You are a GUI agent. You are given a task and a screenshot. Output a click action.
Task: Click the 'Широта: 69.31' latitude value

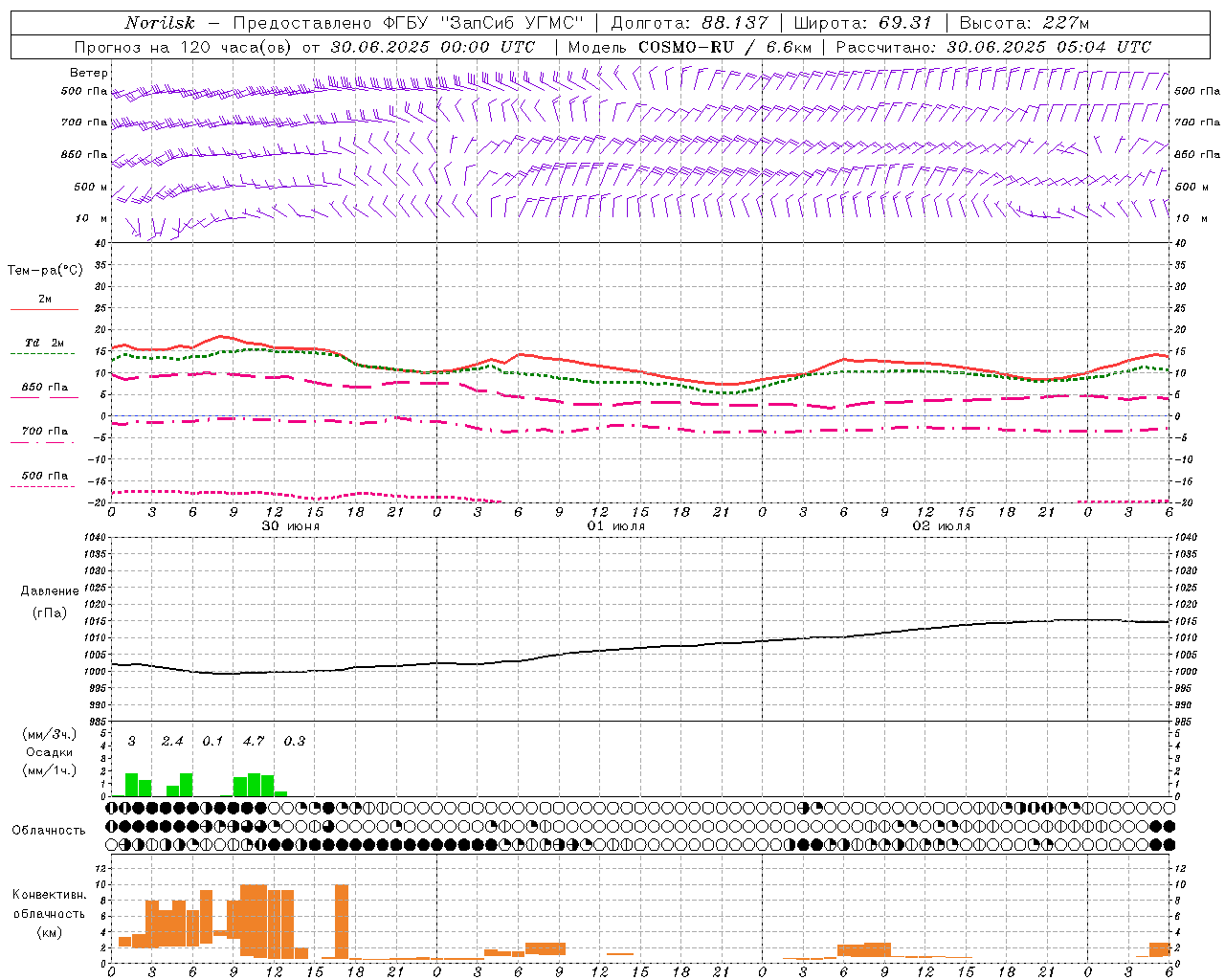(x=863, y=23)
